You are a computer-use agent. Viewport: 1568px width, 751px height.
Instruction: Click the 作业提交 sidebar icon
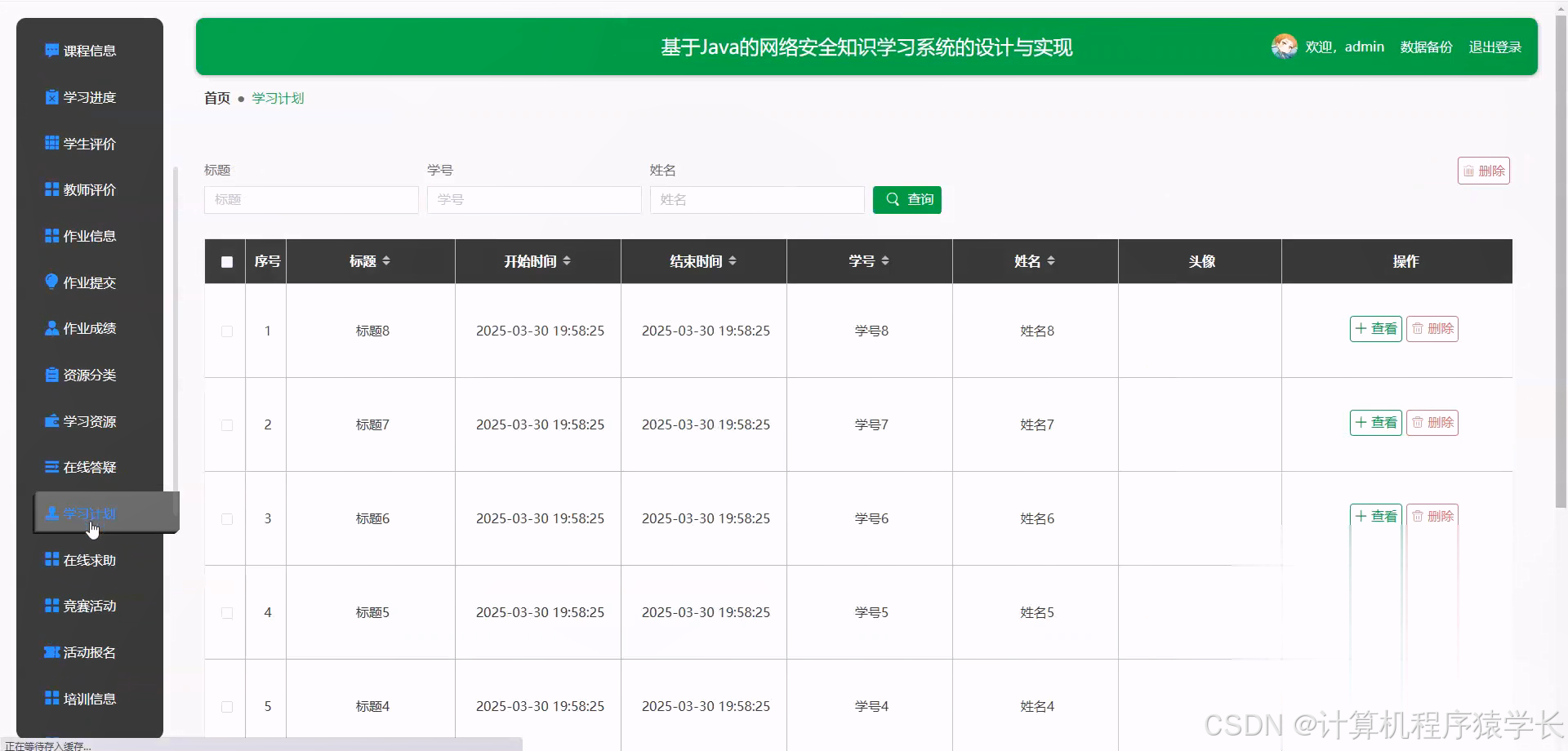51,282
